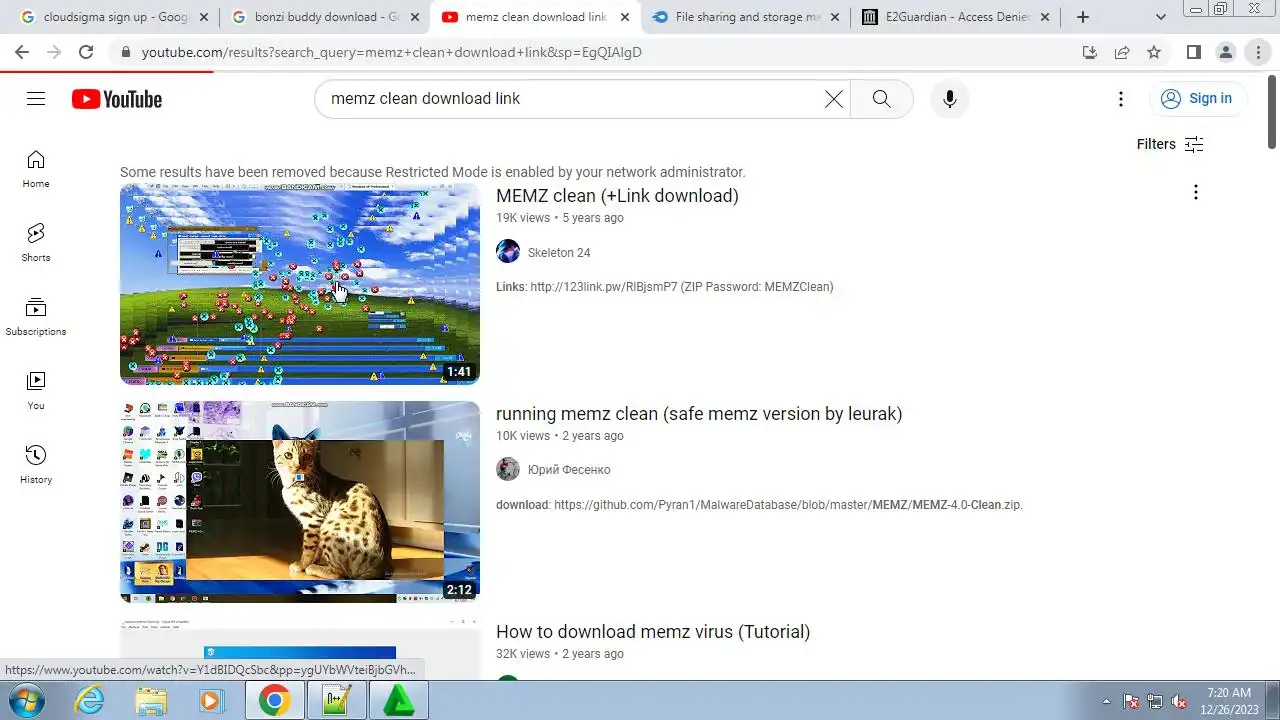Open Shorts in sidebar
The image size is (1280, 720).
(x=36, y=243)
